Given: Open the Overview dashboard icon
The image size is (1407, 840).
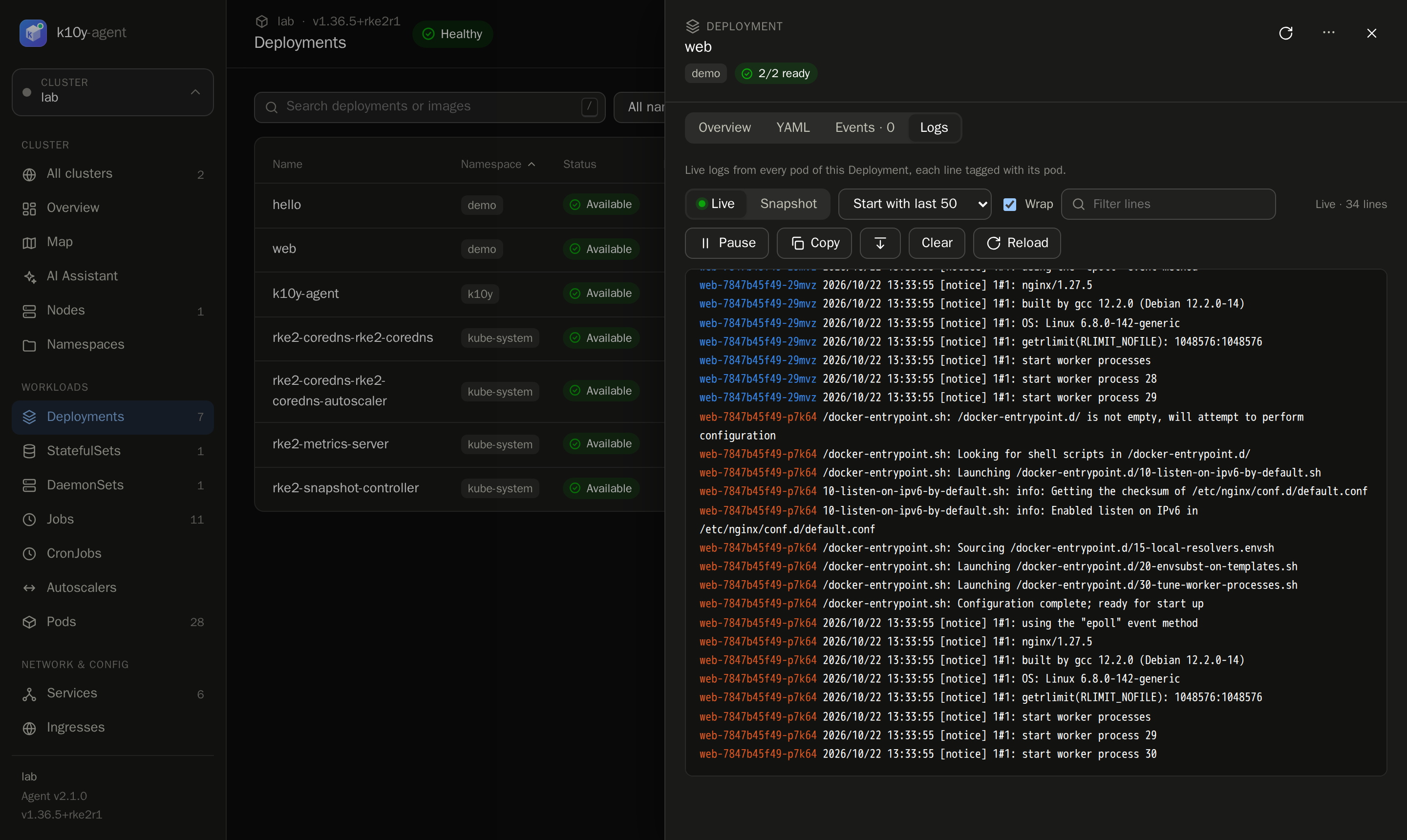Looking at the screenshot, I should (x=29, y=209).
